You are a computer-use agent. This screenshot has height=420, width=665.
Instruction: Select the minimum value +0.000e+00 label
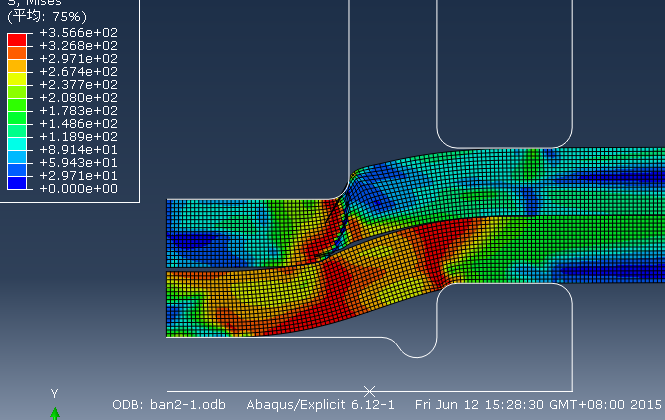(x=78, y=189)
